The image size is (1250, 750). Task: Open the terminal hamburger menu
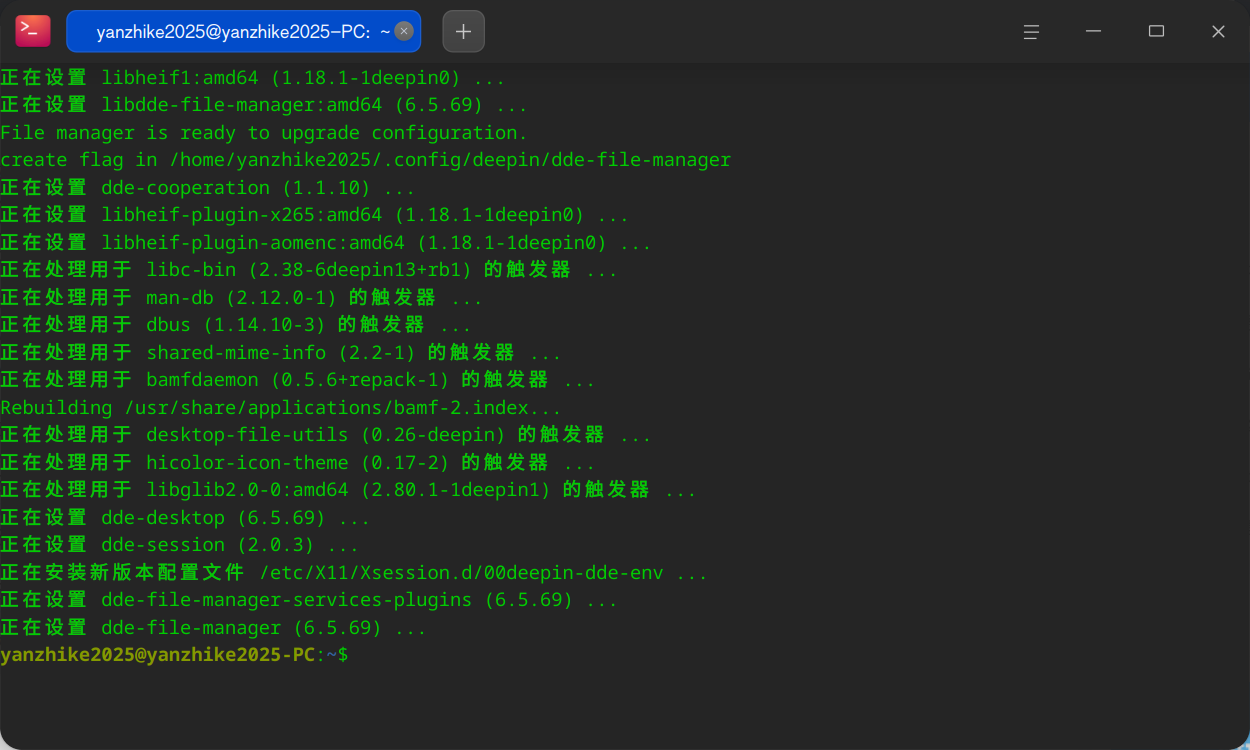pos(1031,31)
